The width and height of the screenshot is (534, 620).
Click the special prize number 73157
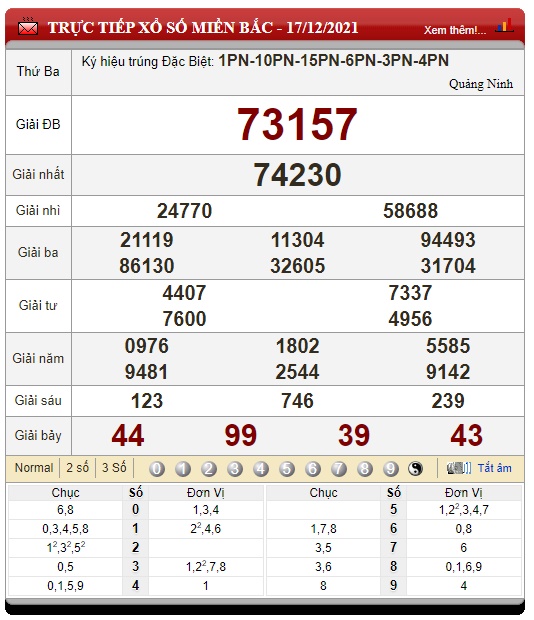pos(297,125)
